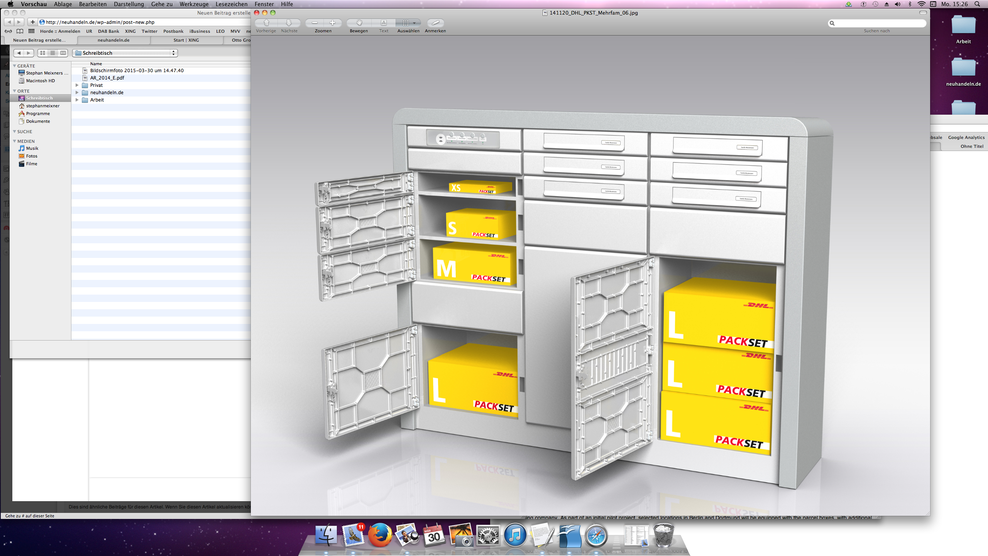This screenshot has height=556, width=988.
Task: Click the volume icon in menu bar
Action: point(897,4)
